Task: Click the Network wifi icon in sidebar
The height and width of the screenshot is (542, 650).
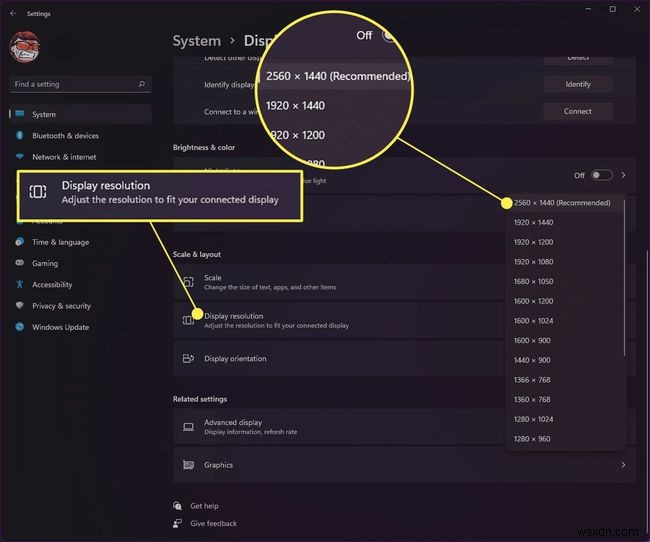Action: (x=19, y=156)
